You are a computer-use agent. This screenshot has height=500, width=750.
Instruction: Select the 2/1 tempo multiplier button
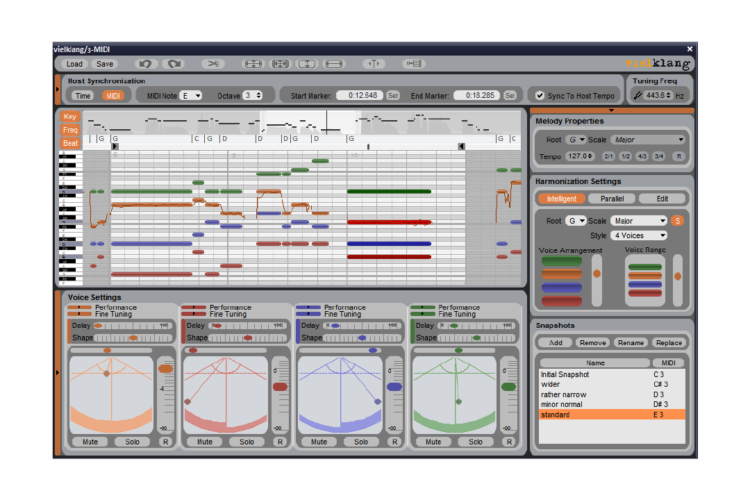(x=608, y=156)
